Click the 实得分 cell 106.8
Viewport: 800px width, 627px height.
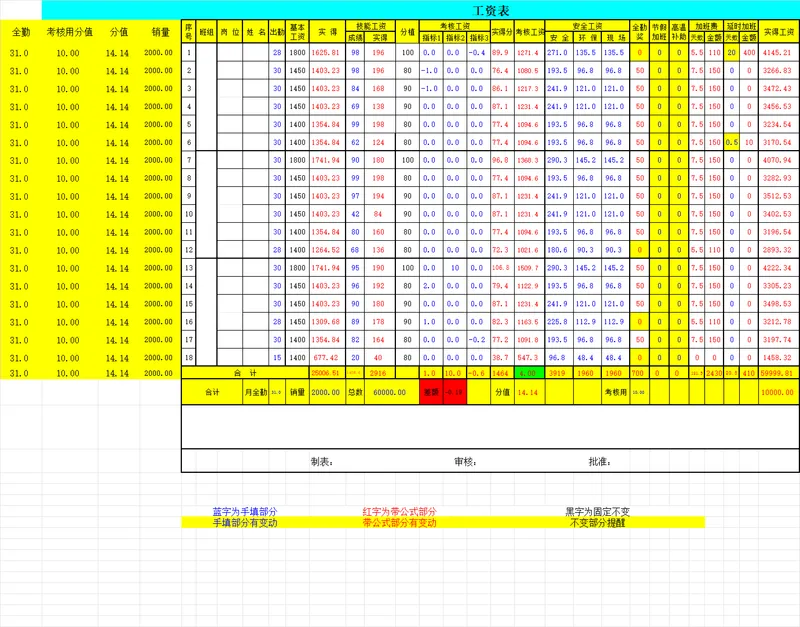(502, 268)
